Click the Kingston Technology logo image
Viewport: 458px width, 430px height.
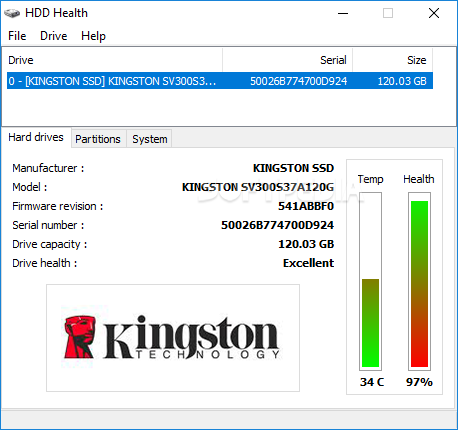173,338
